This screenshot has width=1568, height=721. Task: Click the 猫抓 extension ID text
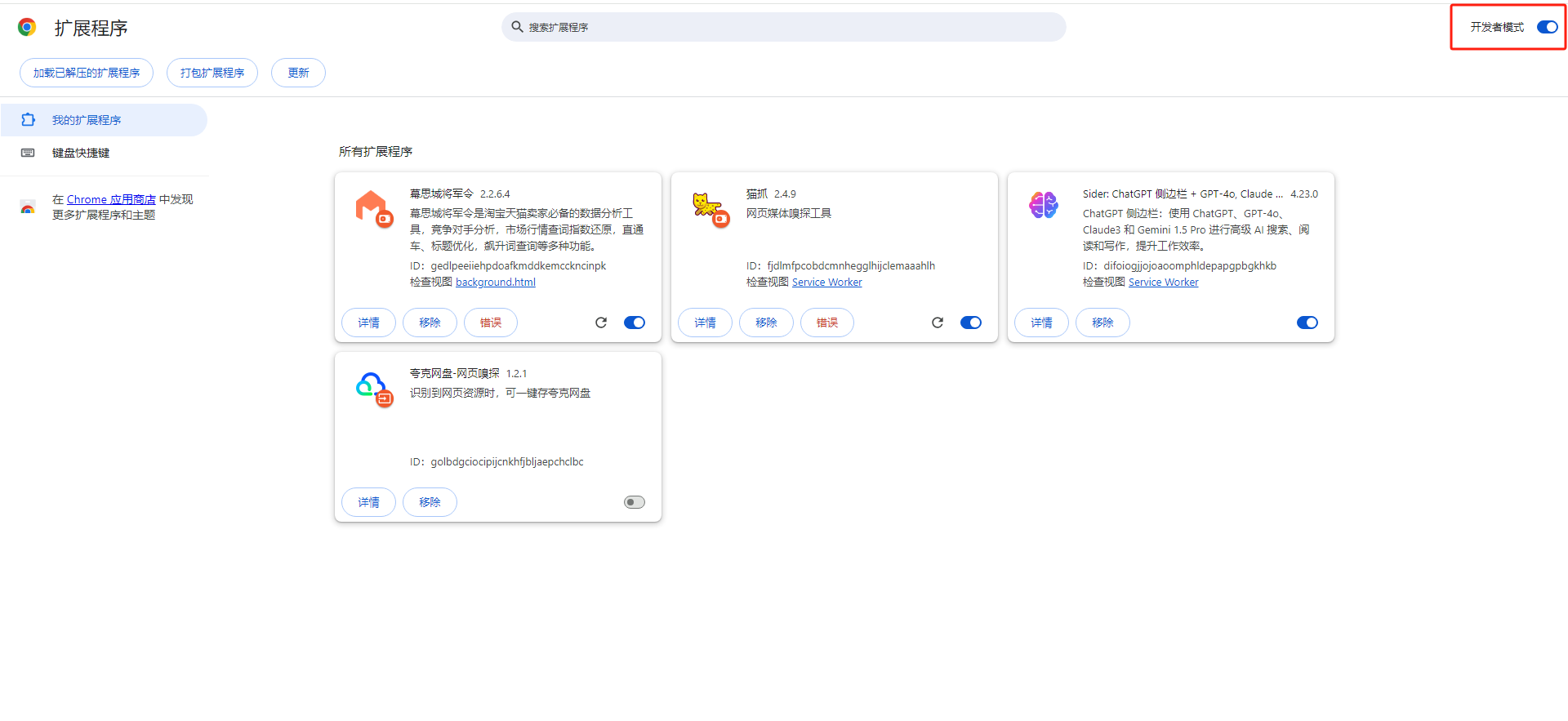[x=840, y=265]
